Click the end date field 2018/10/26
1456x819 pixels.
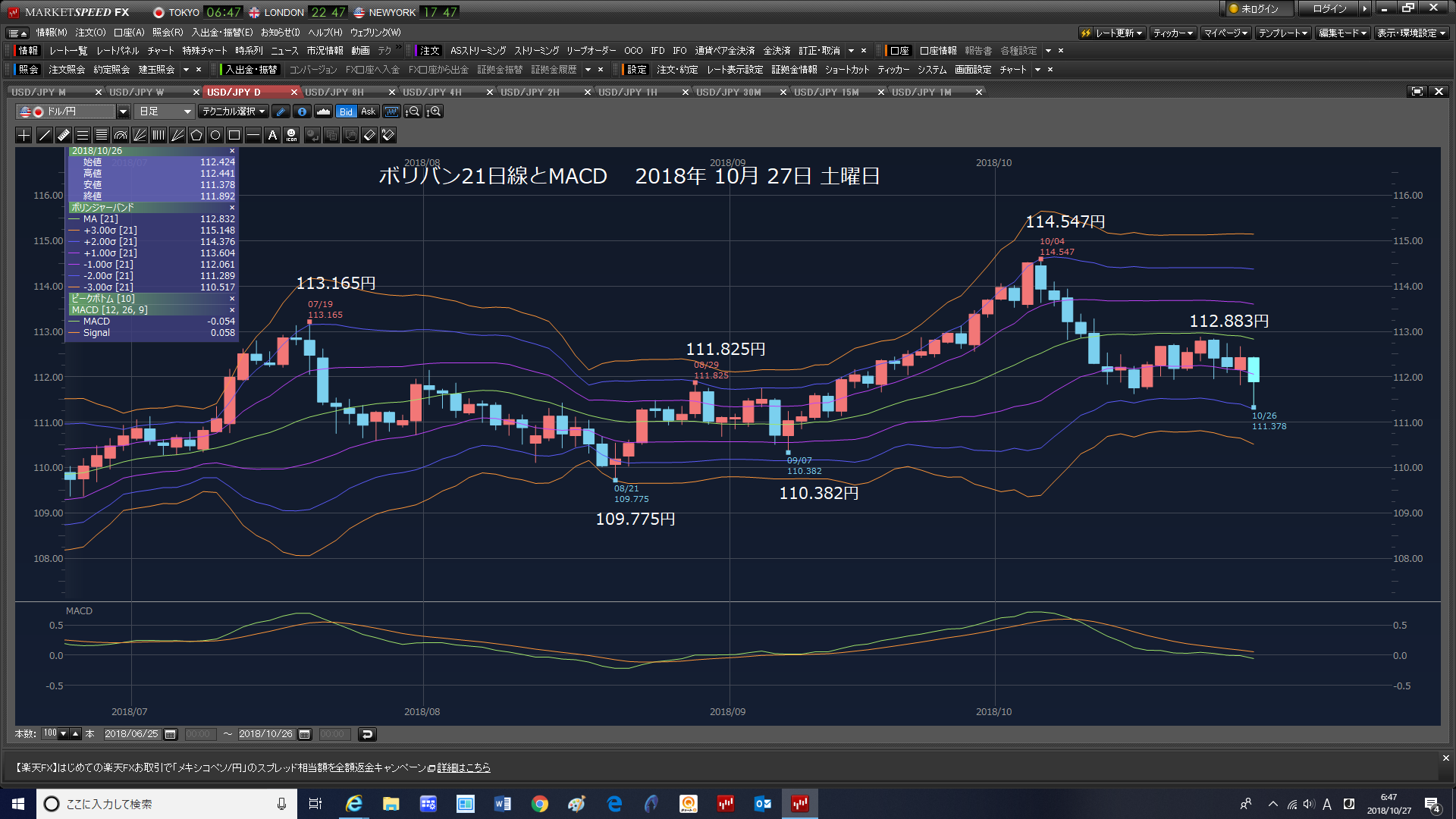click(x=265, y=734)
